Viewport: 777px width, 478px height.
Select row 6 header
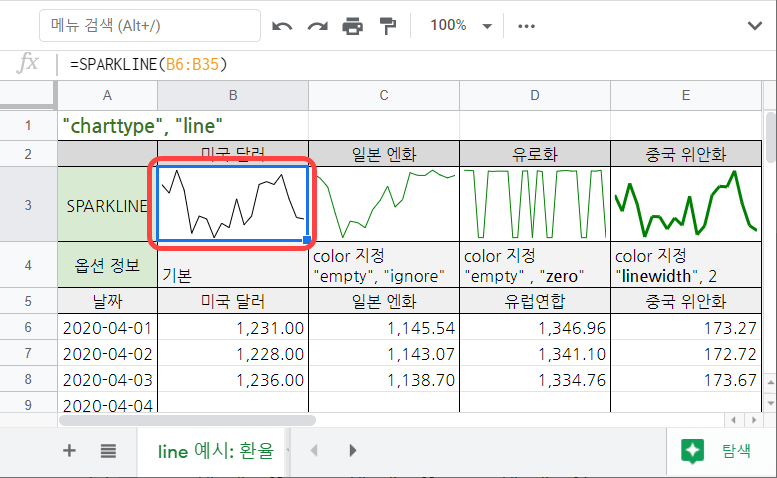click(28, 327)
